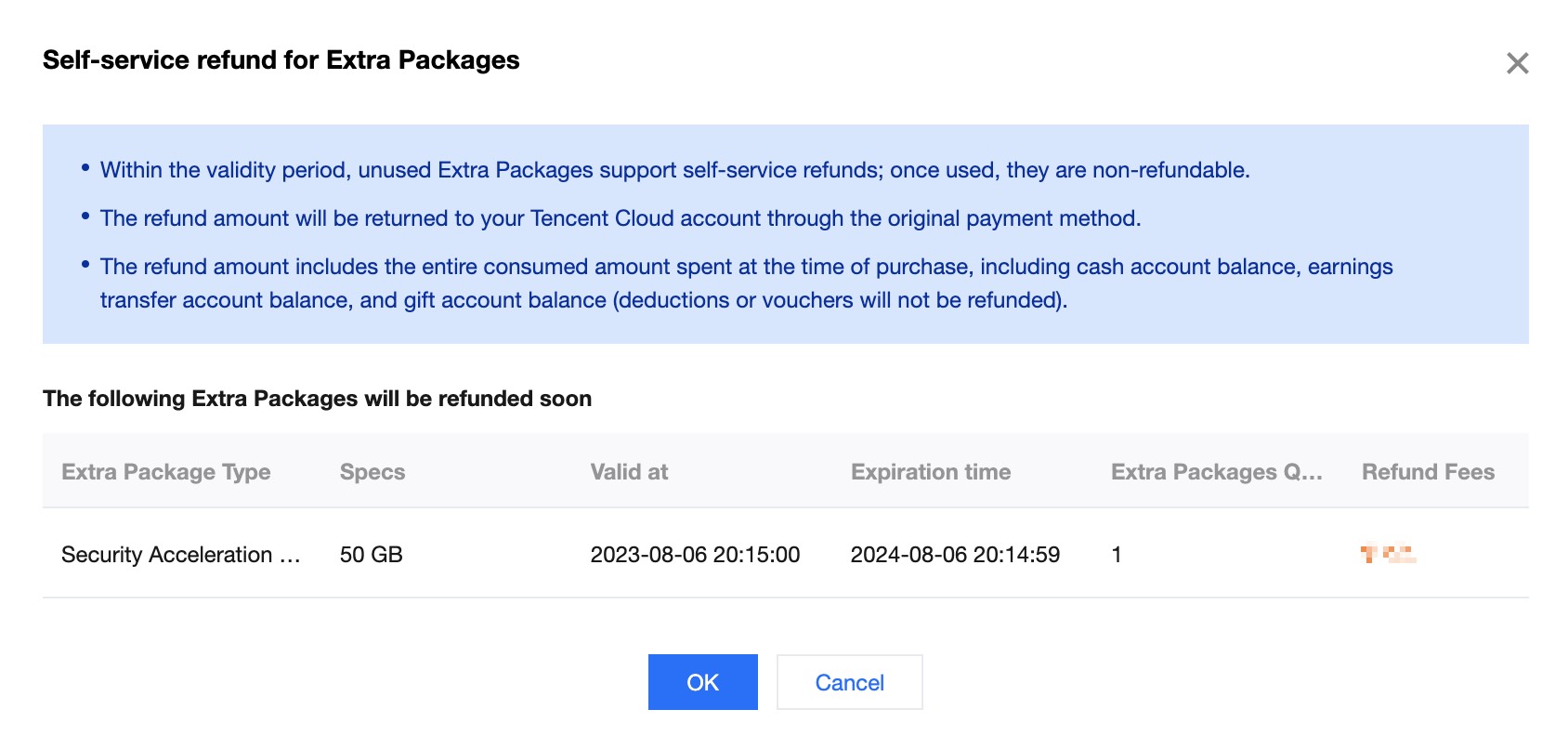Image resolution: width=1568 pixels, height=749 pixels.
Task: Click the Extra Package Type column header
Action: tap(166, 472)
